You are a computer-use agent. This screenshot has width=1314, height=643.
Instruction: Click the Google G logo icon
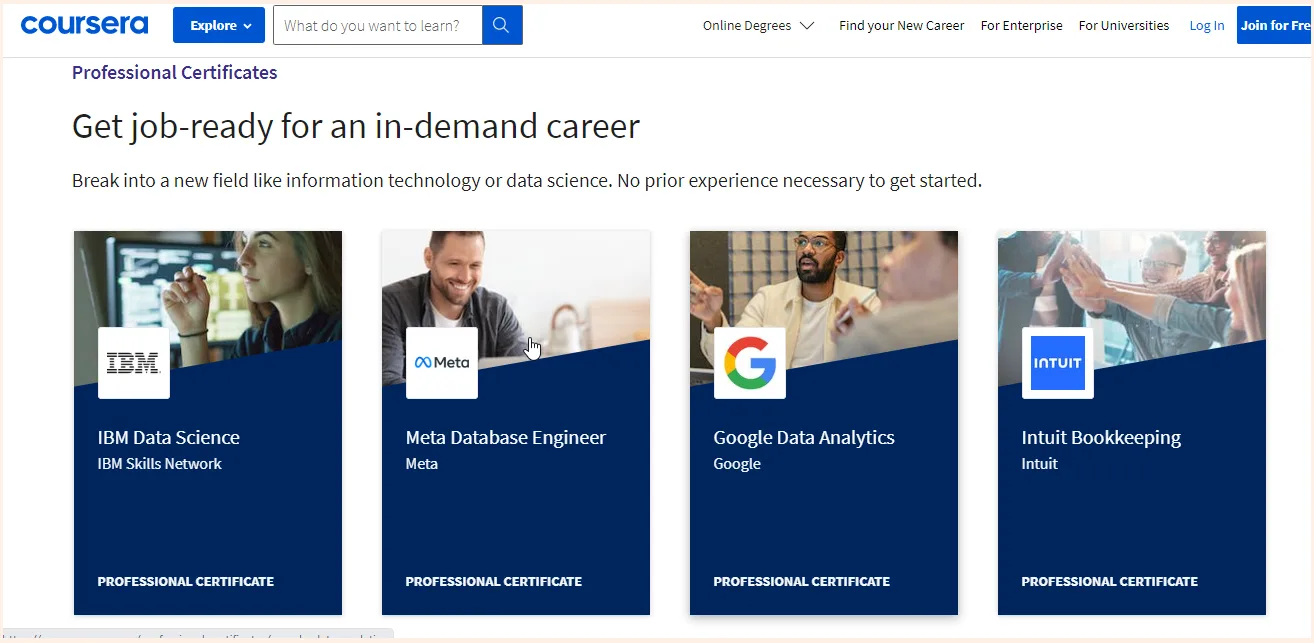750,363
